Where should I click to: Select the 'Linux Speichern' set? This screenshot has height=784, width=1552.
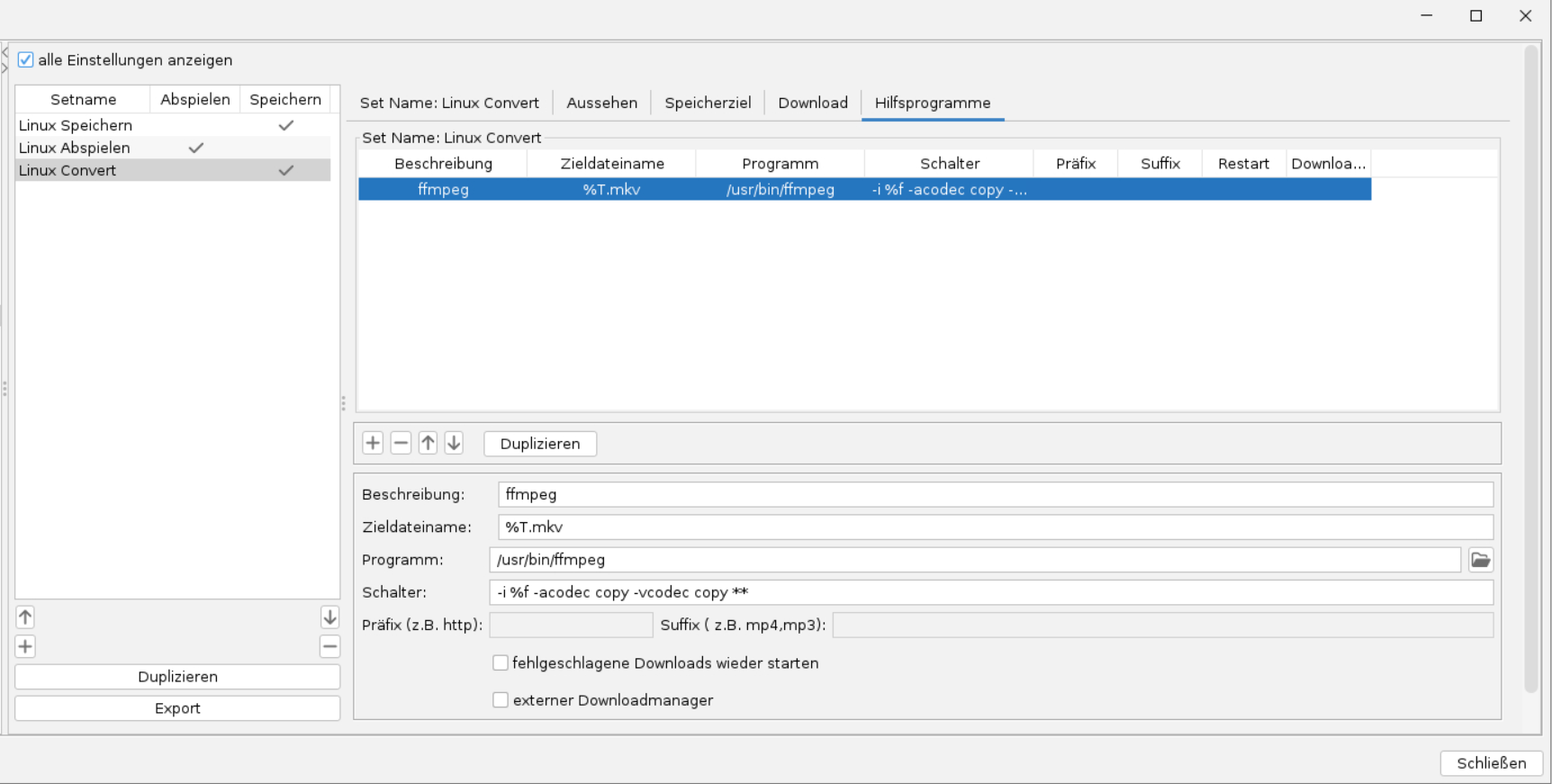173,125
